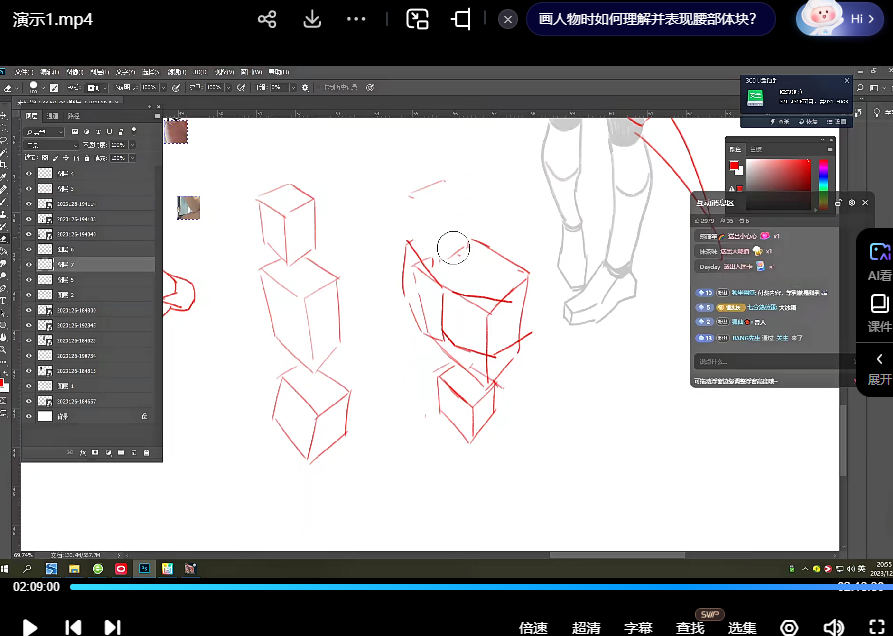This screenshot has width=893, height=636.
Task: Click the download icon in top bar
Action: [x=311, y=19]
